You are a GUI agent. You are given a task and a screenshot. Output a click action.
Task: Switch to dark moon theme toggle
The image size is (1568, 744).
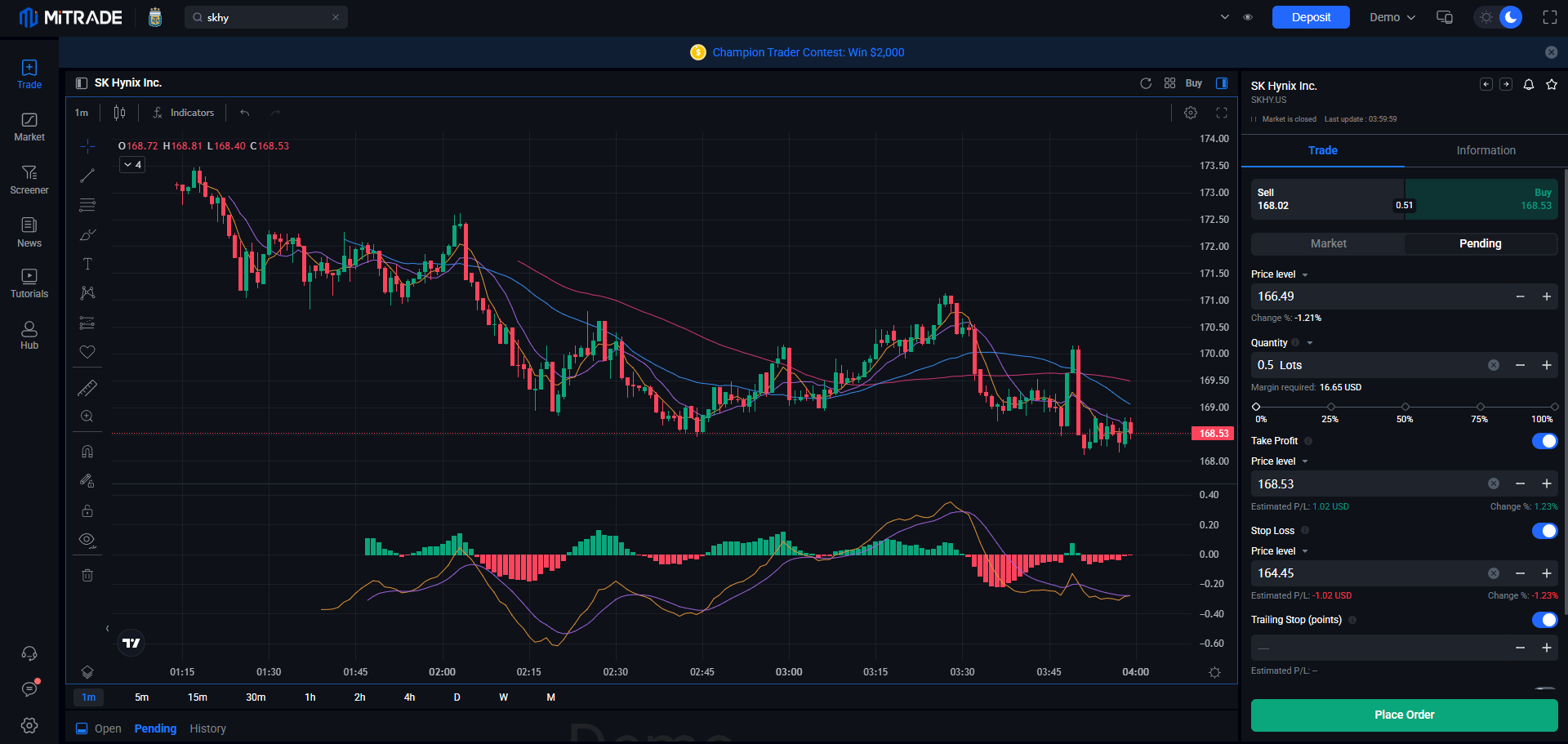[x=1511, y=17]
